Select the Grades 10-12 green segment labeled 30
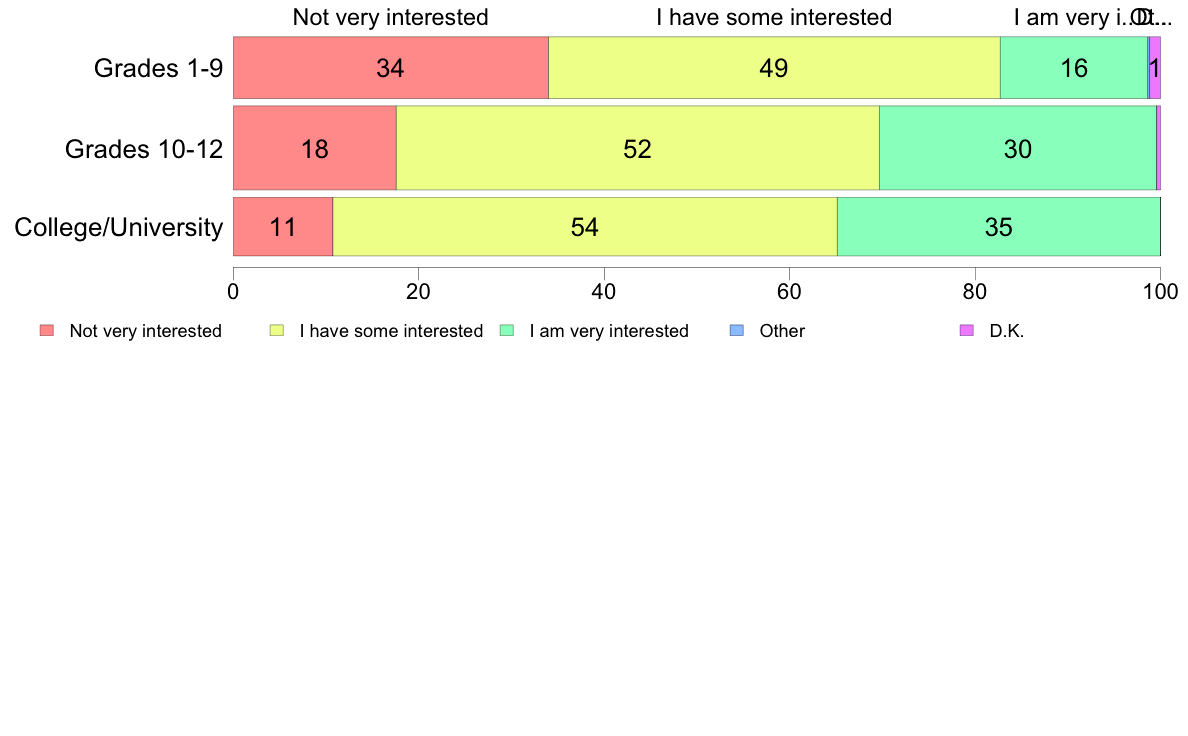Screen dimensions: 1188x736 pos(1018,148)
